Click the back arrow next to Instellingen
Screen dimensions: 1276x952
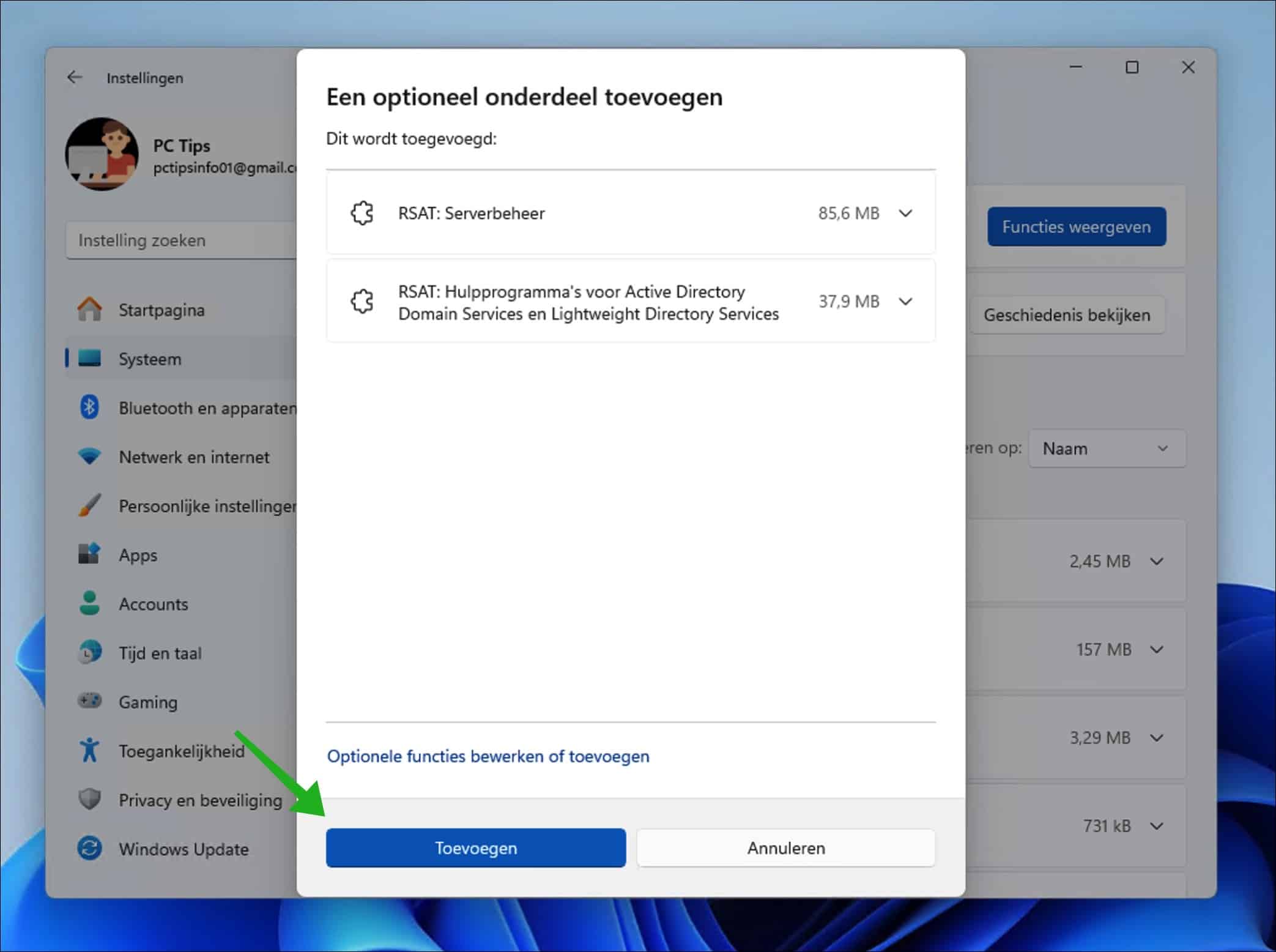(75, 78)
